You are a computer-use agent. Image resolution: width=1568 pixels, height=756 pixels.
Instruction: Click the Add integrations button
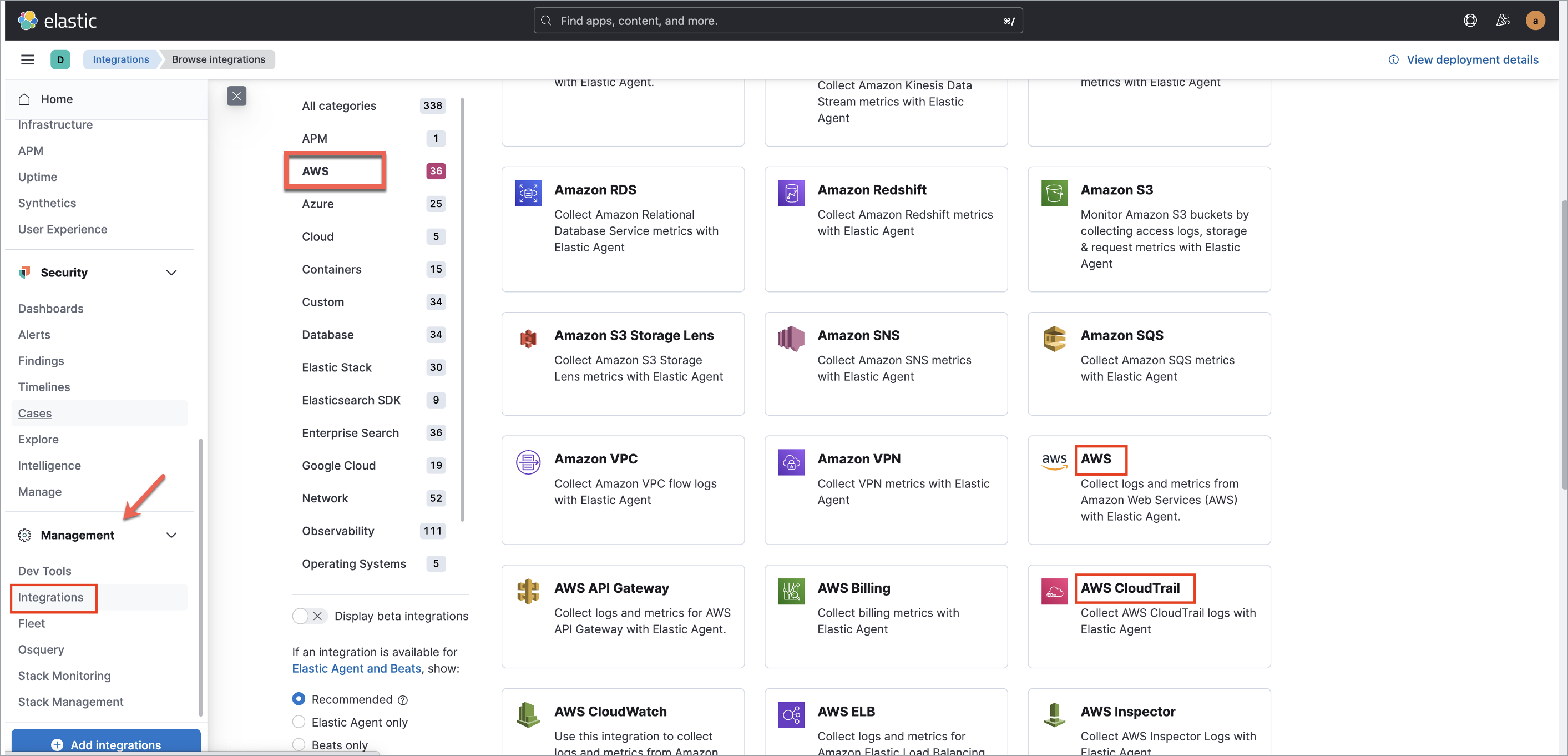point(106,745)
